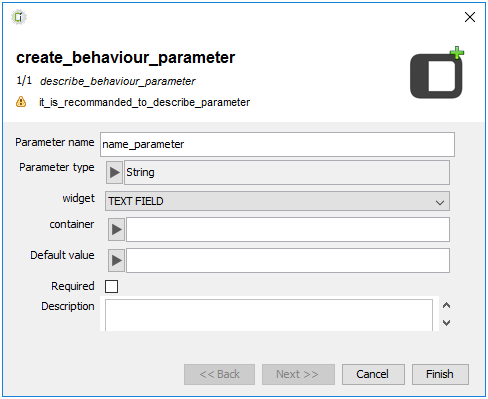Open Default value arrow selector
The height and width of the screenshot is (399, 488).
click(x=116, y=260)
